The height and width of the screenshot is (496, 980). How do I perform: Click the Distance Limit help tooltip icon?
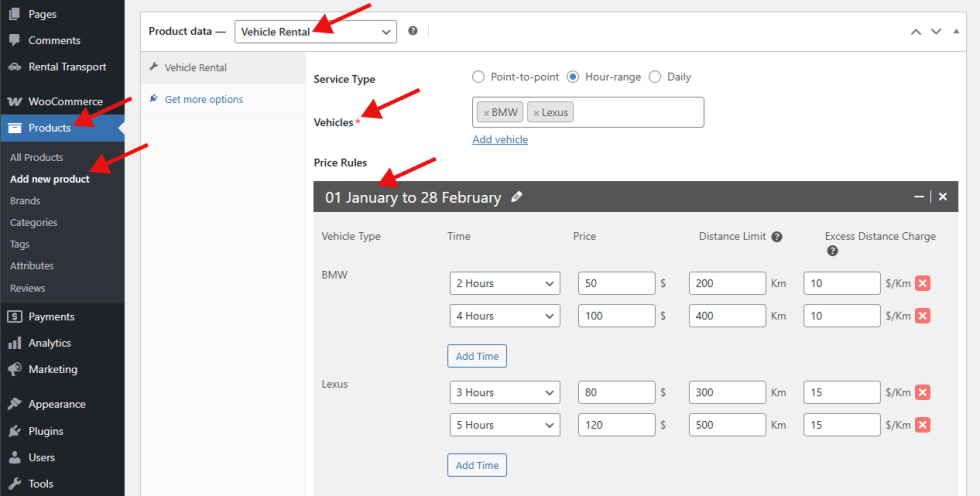pyautogui.click(x=777, y=237)
